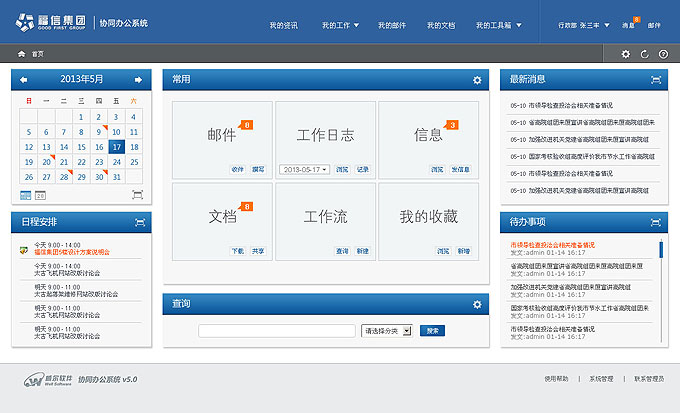Click gear icon on 常用 panel header

(477, 80)
